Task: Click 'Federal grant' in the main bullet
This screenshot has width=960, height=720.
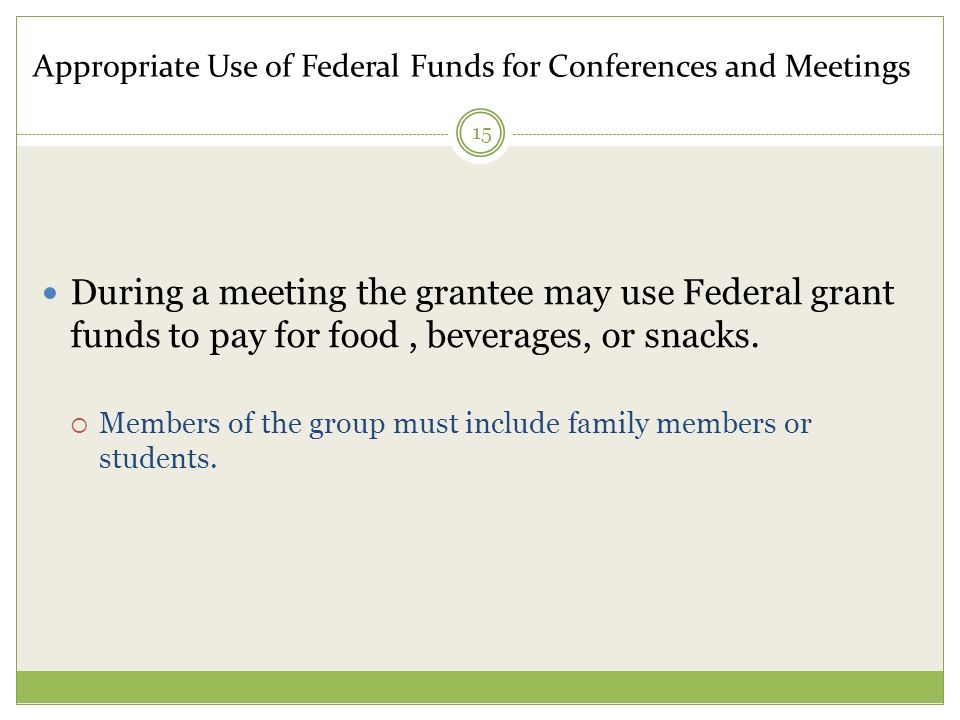Action: tap(789, 293)
